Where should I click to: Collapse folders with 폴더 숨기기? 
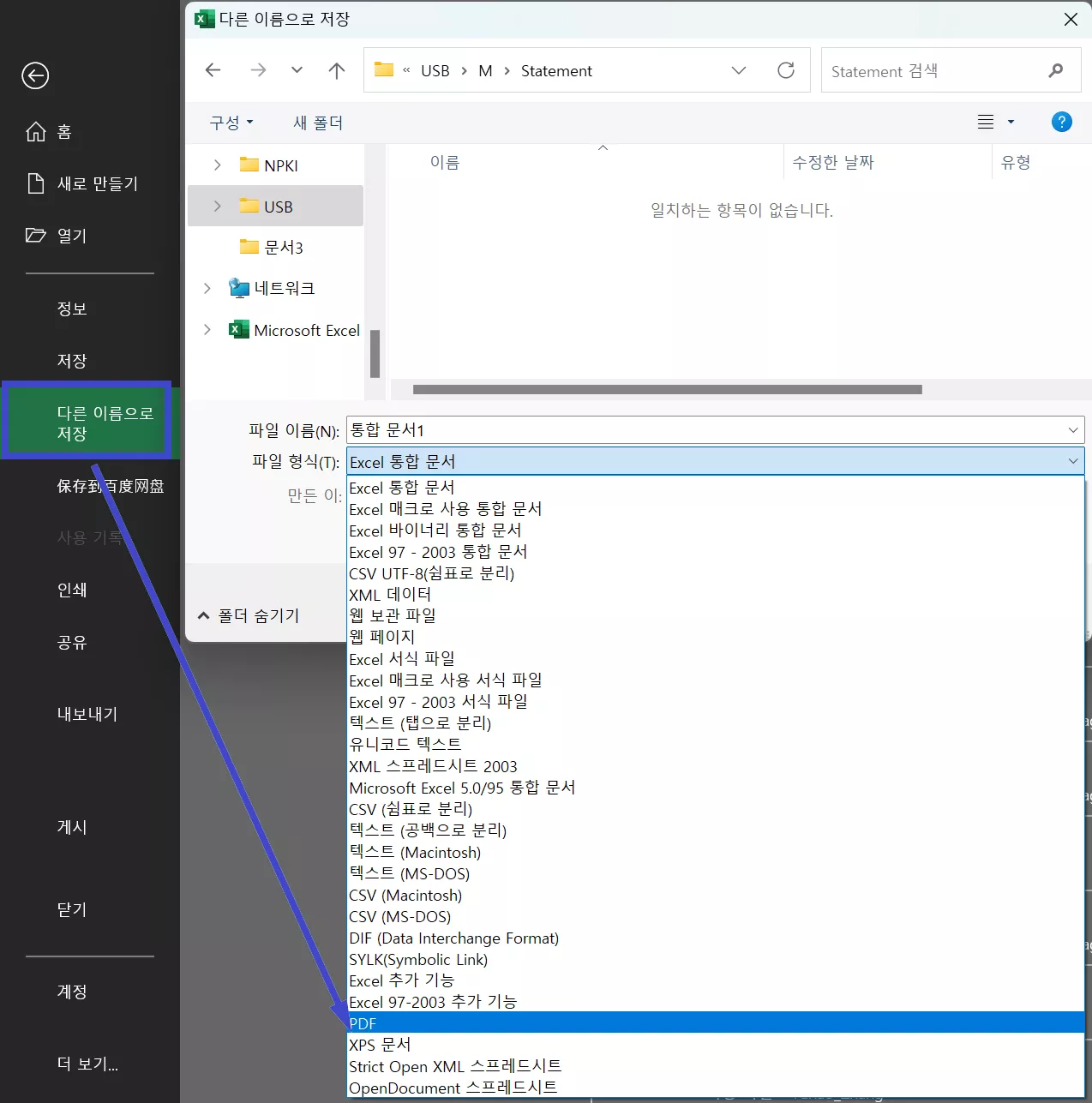(249, 615)
